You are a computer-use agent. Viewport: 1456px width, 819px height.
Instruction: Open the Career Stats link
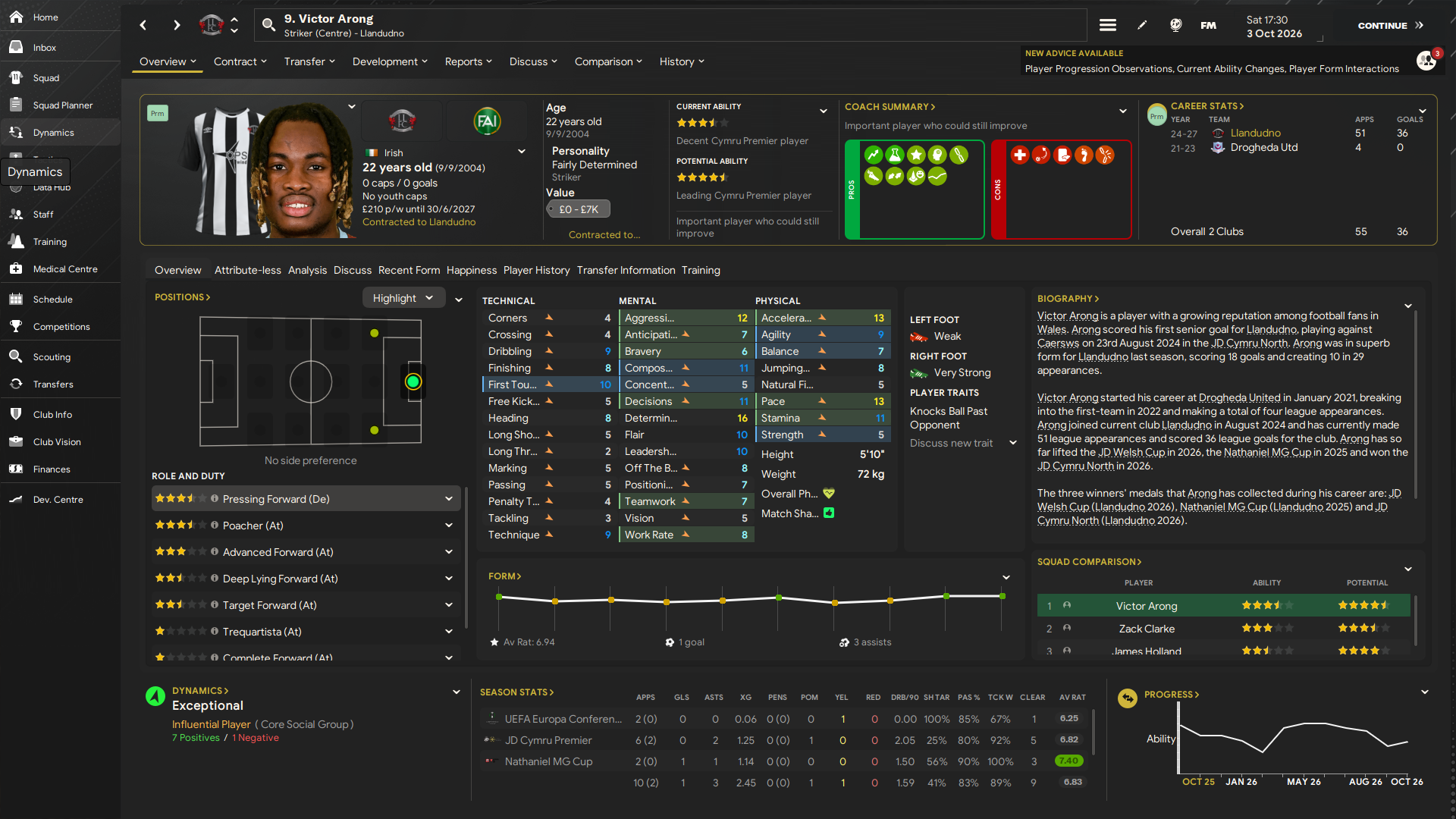[1207, 106]
